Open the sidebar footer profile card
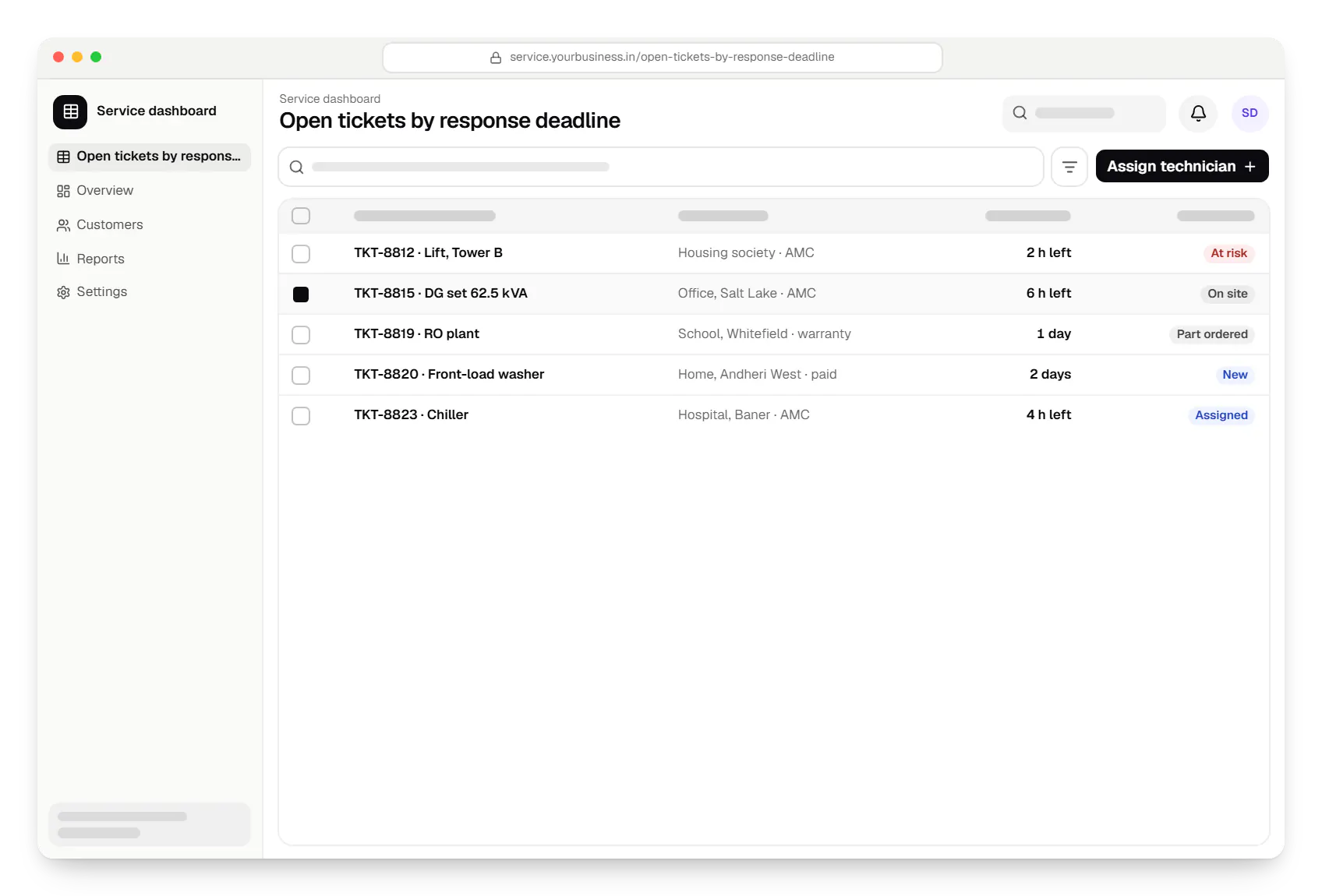The image size is (1322, 896). pos(150,824)
